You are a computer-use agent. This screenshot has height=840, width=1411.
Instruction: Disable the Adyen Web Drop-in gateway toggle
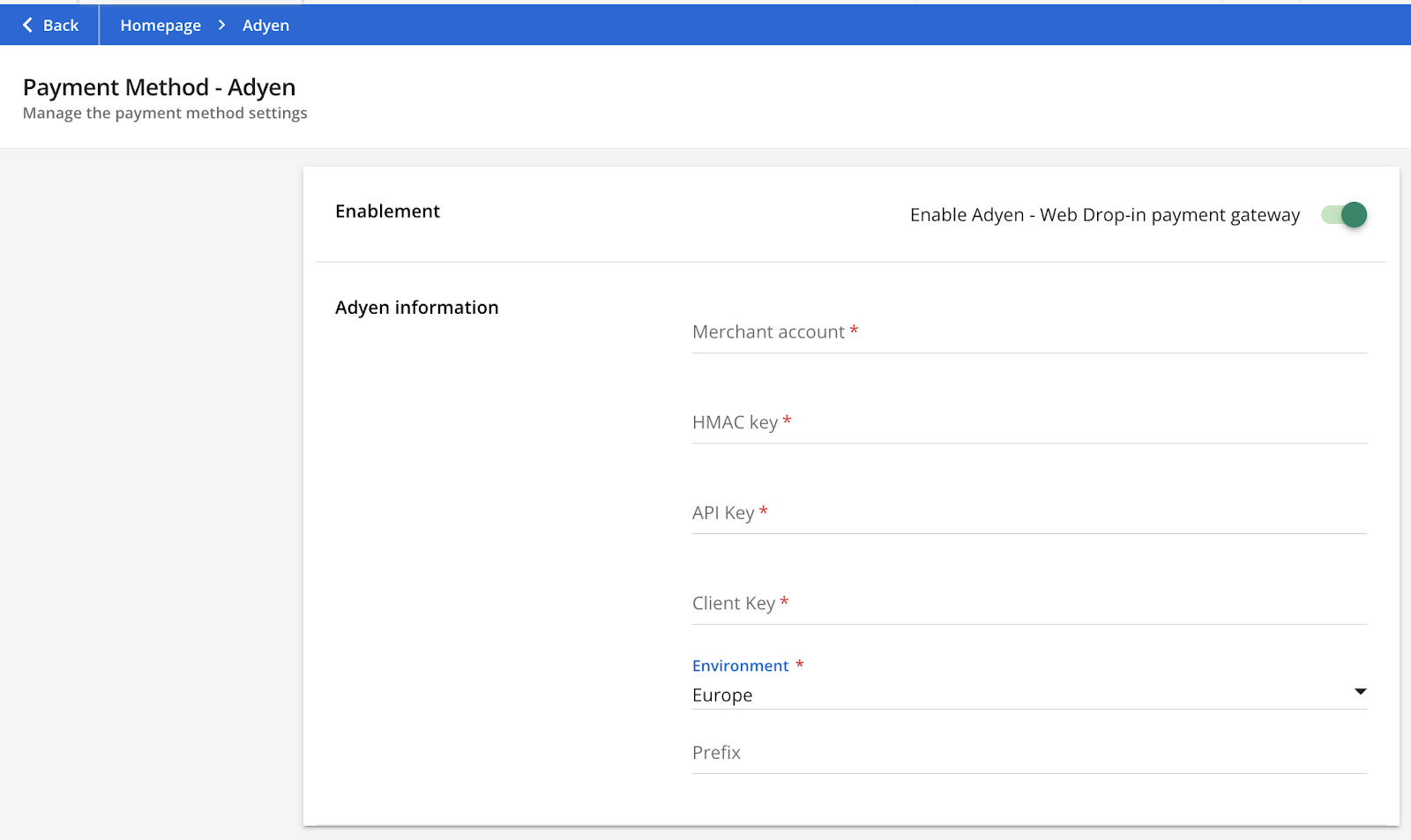click(1344, 215)
